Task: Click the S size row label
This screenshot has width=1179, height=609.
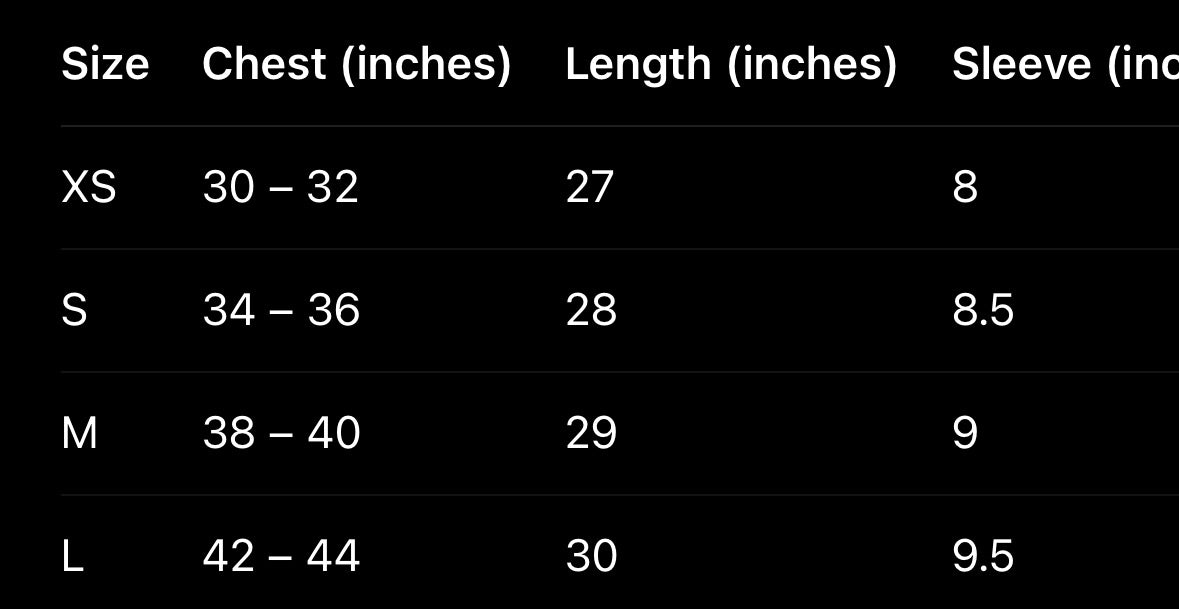Action: coord(75,310)
